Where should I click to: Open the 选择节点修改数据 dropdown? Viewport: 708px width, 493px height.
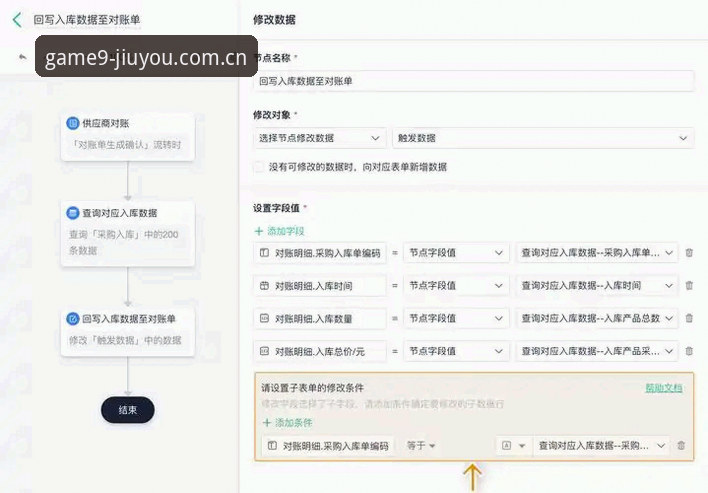[x=320, y=138]
